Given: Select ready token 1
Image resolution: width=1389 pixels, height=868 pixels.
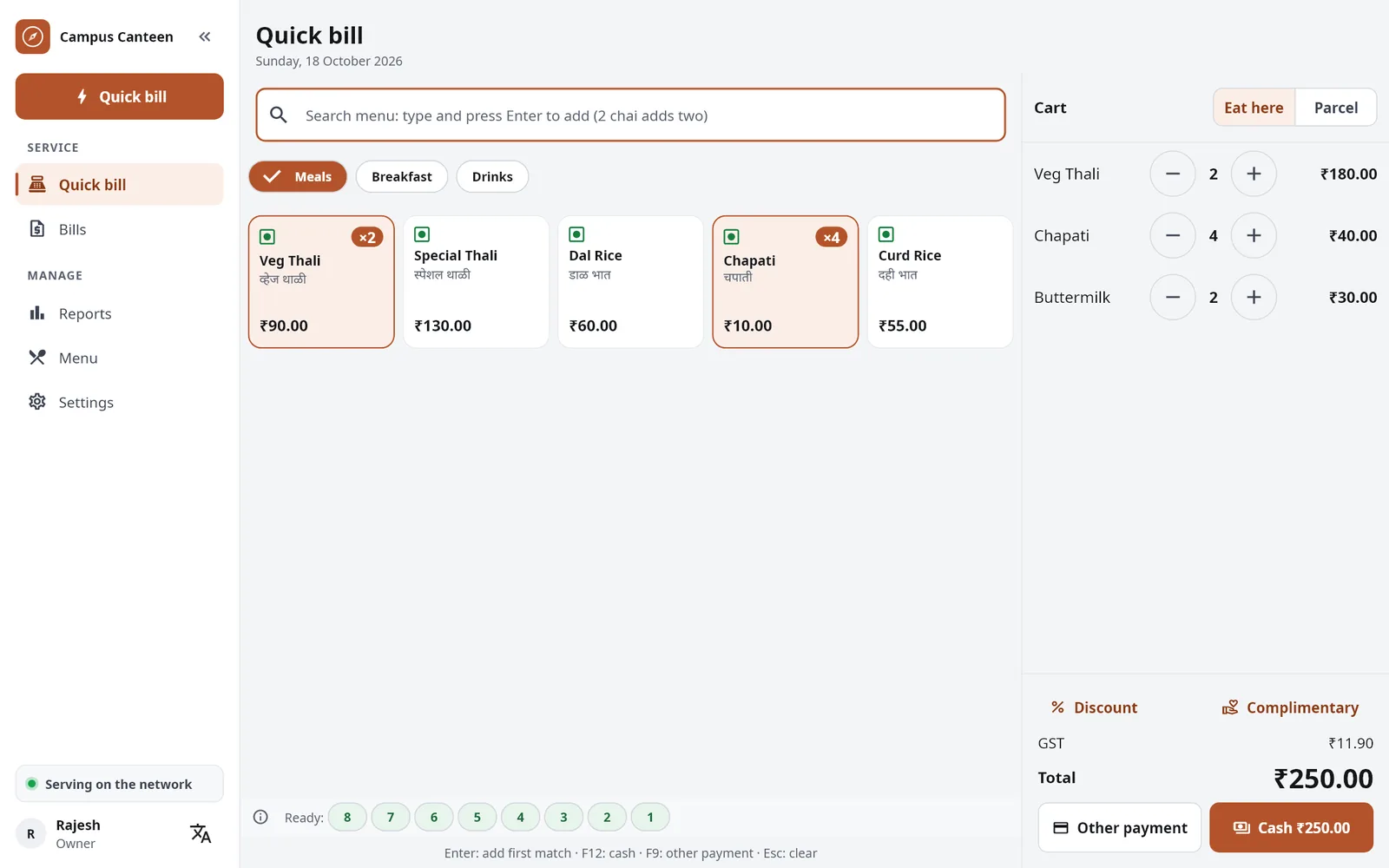Looking at the screenshot, I should pos(650,817).
